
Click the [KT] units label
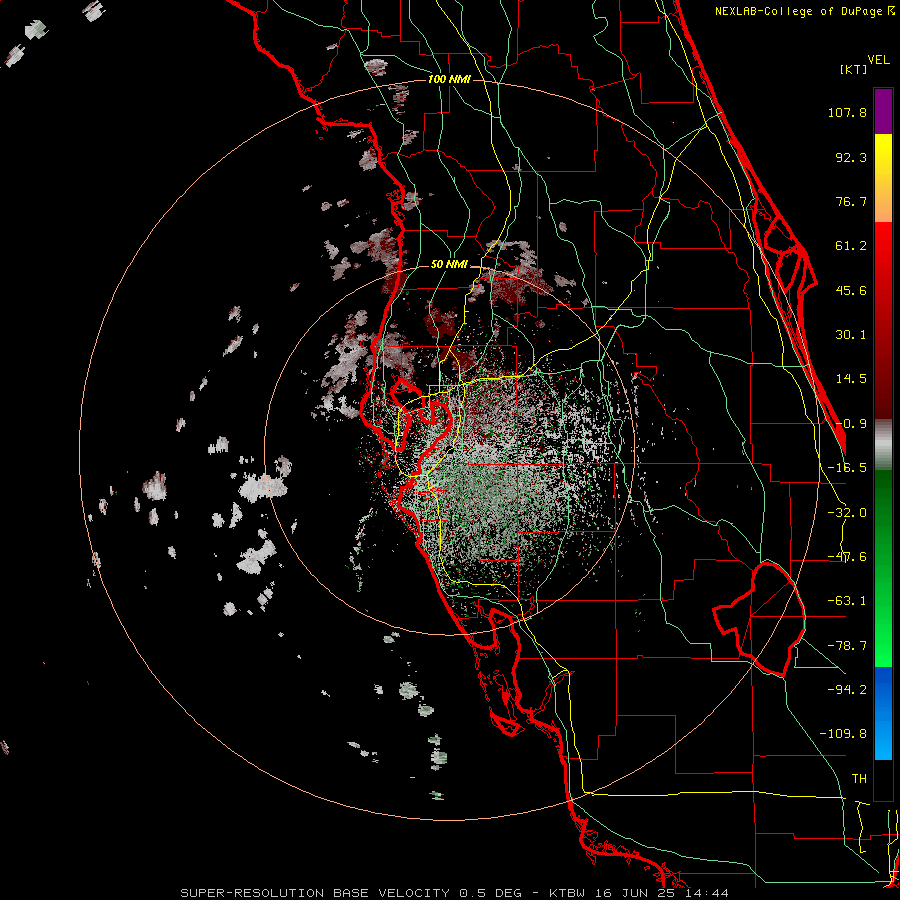(x=854, y=69)
